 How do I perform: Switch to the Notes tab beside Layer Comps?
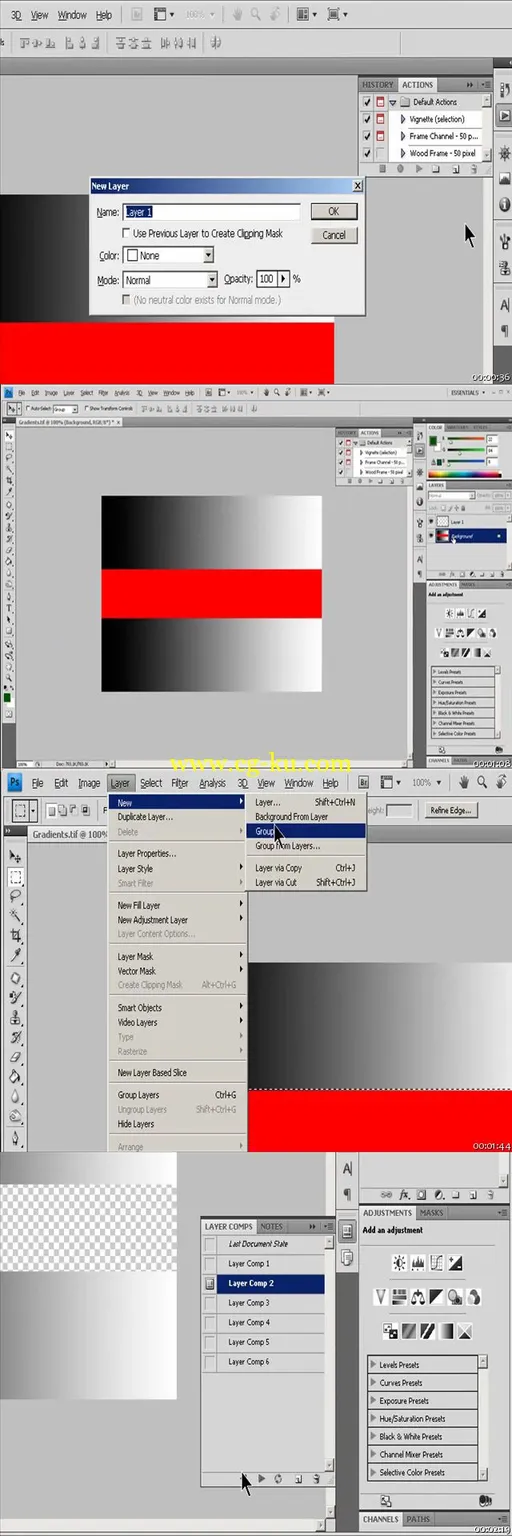(x=271, y=1226)
